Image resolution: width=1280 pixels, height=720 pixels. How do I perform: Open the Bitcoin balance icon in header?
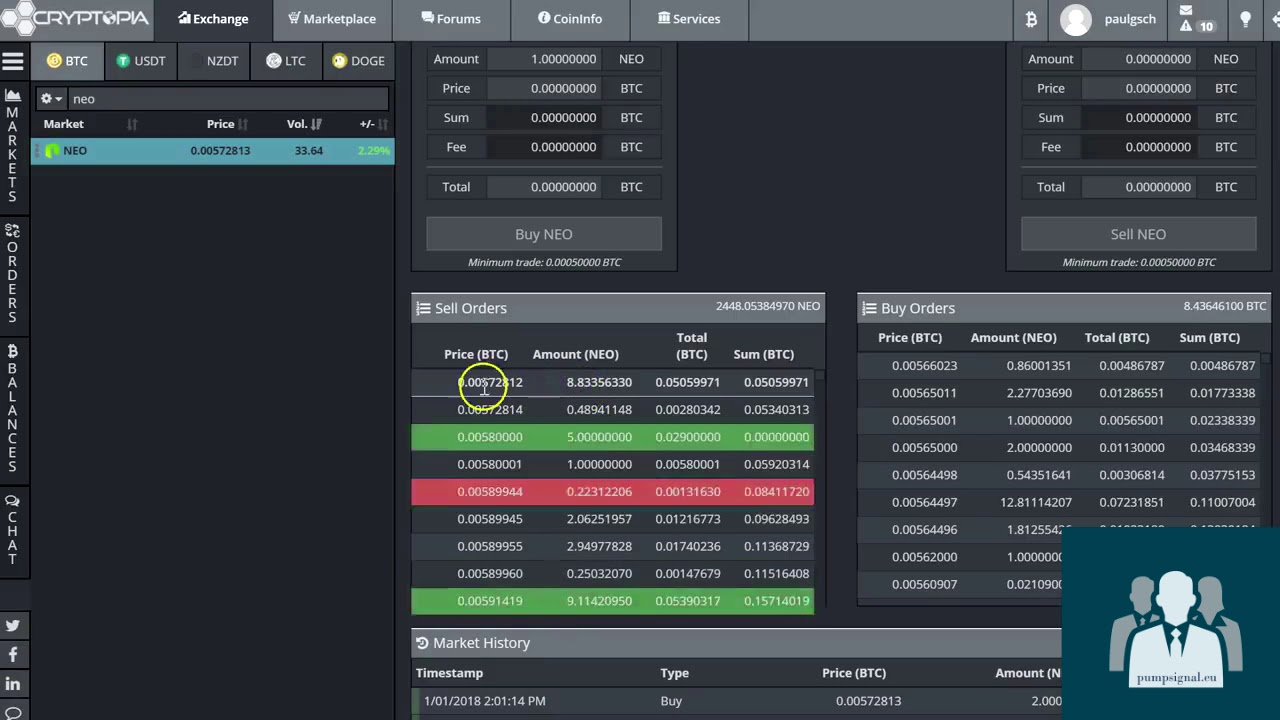pyautogui.click(x=1031, y=19)
